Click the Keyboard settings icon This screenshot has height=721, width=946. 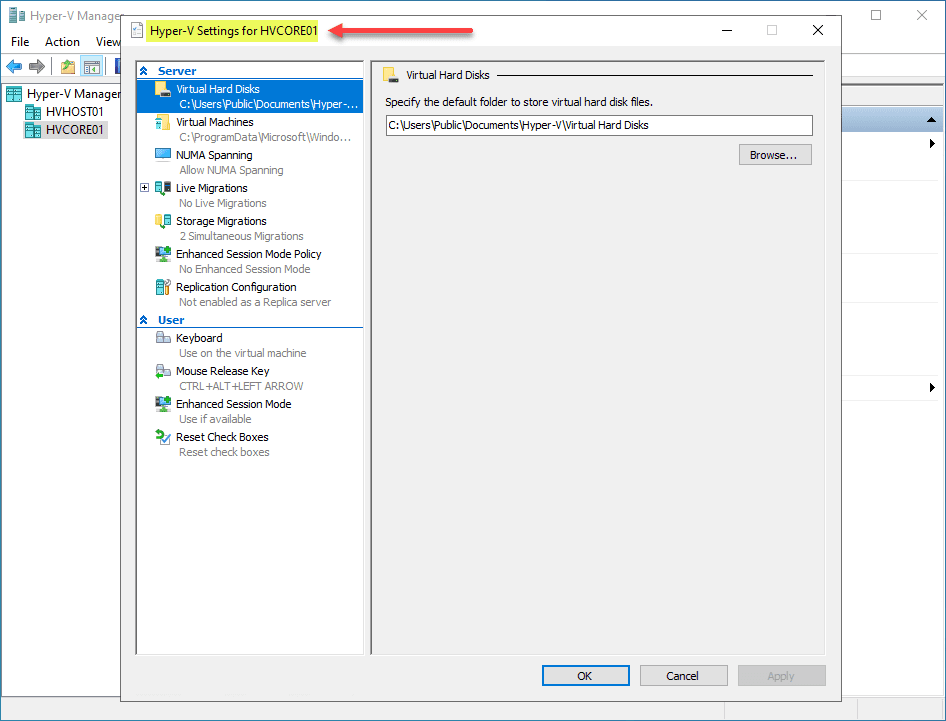[x=163, y=337]
